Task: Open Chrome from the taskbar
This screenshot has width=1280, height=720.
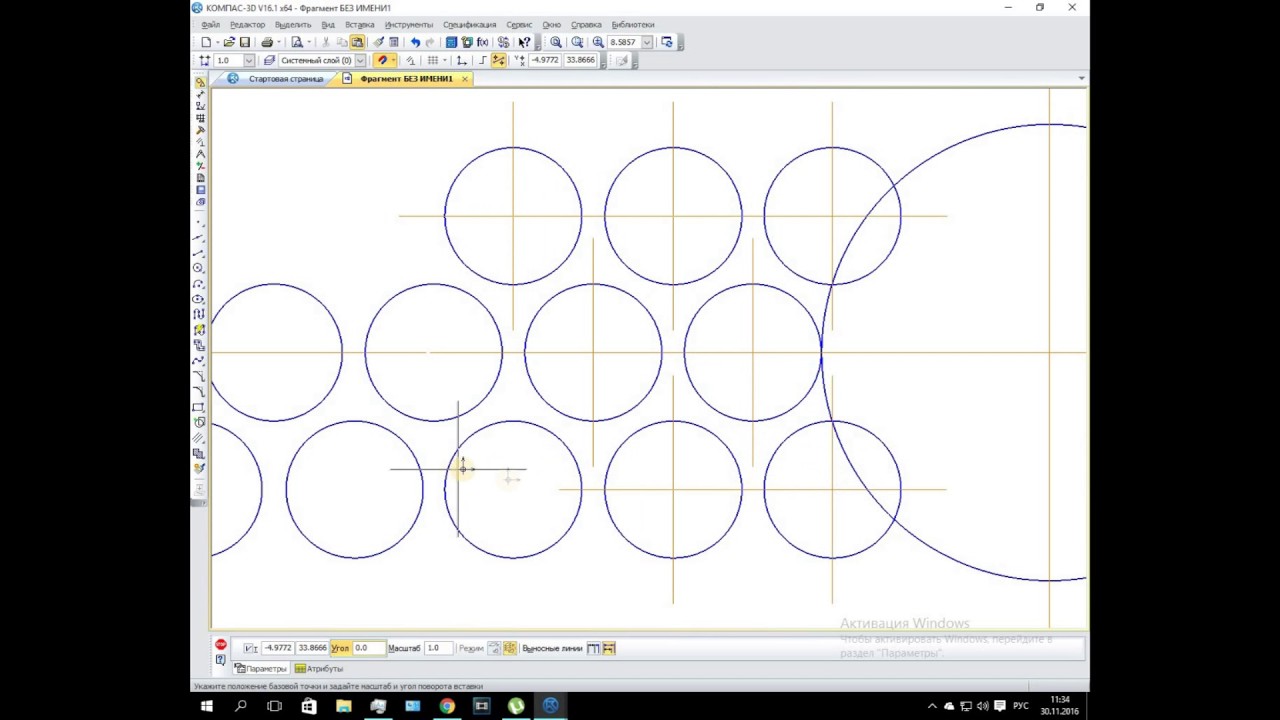Action: tap(447, 706)
